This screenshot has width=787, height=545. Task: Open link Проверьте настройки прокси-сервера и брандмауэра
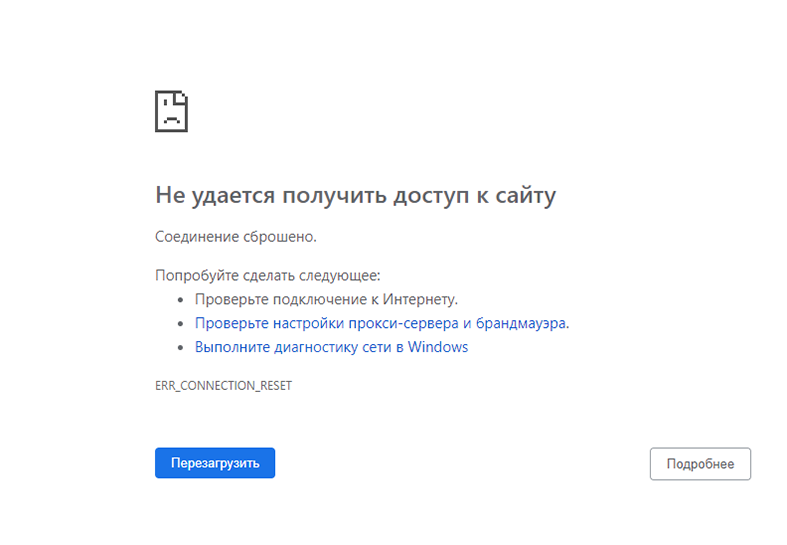tap(382, 323)
